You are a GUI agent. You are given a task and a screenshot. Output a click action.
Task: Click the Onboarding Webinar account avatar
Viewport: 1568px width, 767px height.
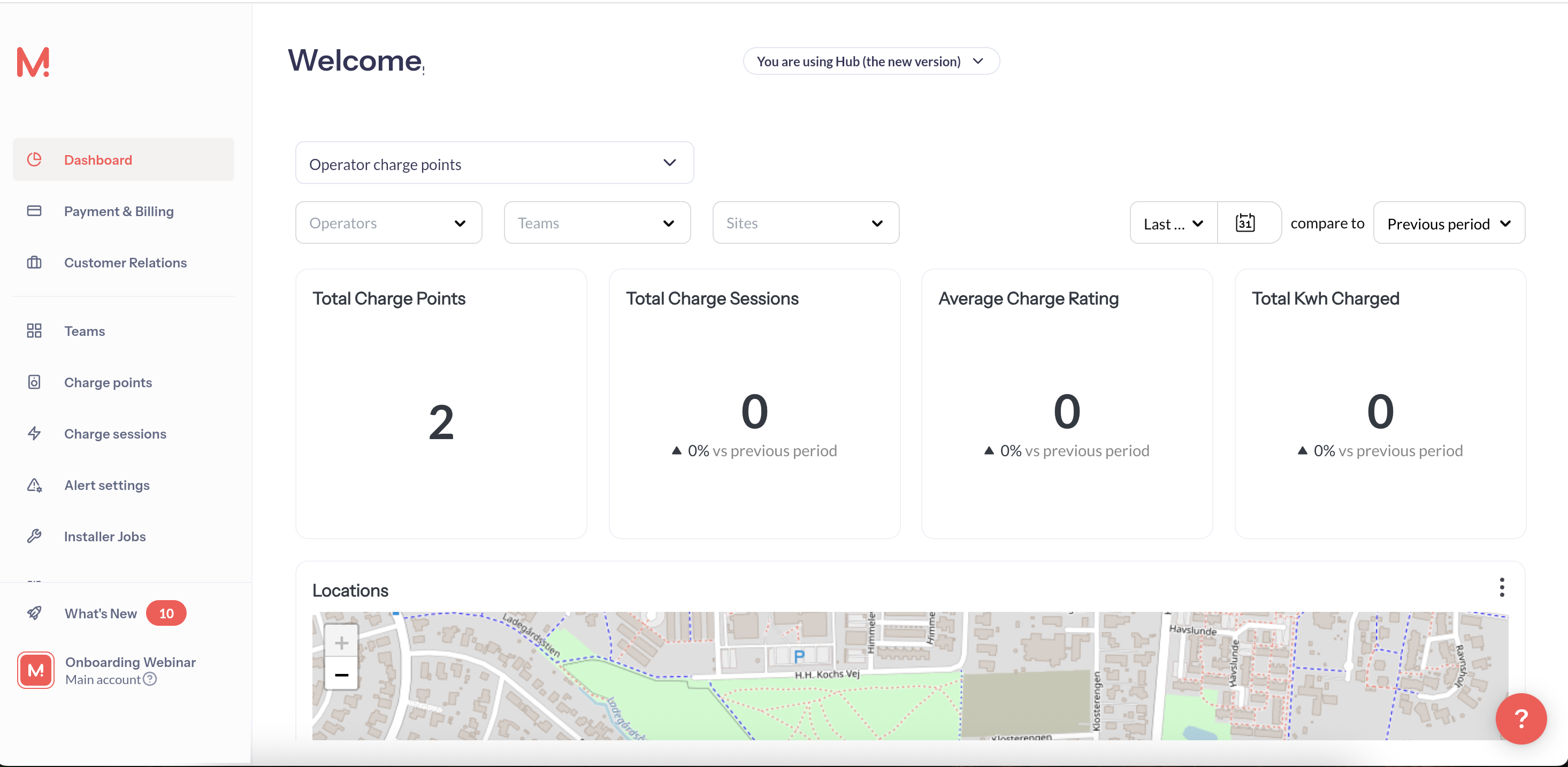[x=36, y=670]
